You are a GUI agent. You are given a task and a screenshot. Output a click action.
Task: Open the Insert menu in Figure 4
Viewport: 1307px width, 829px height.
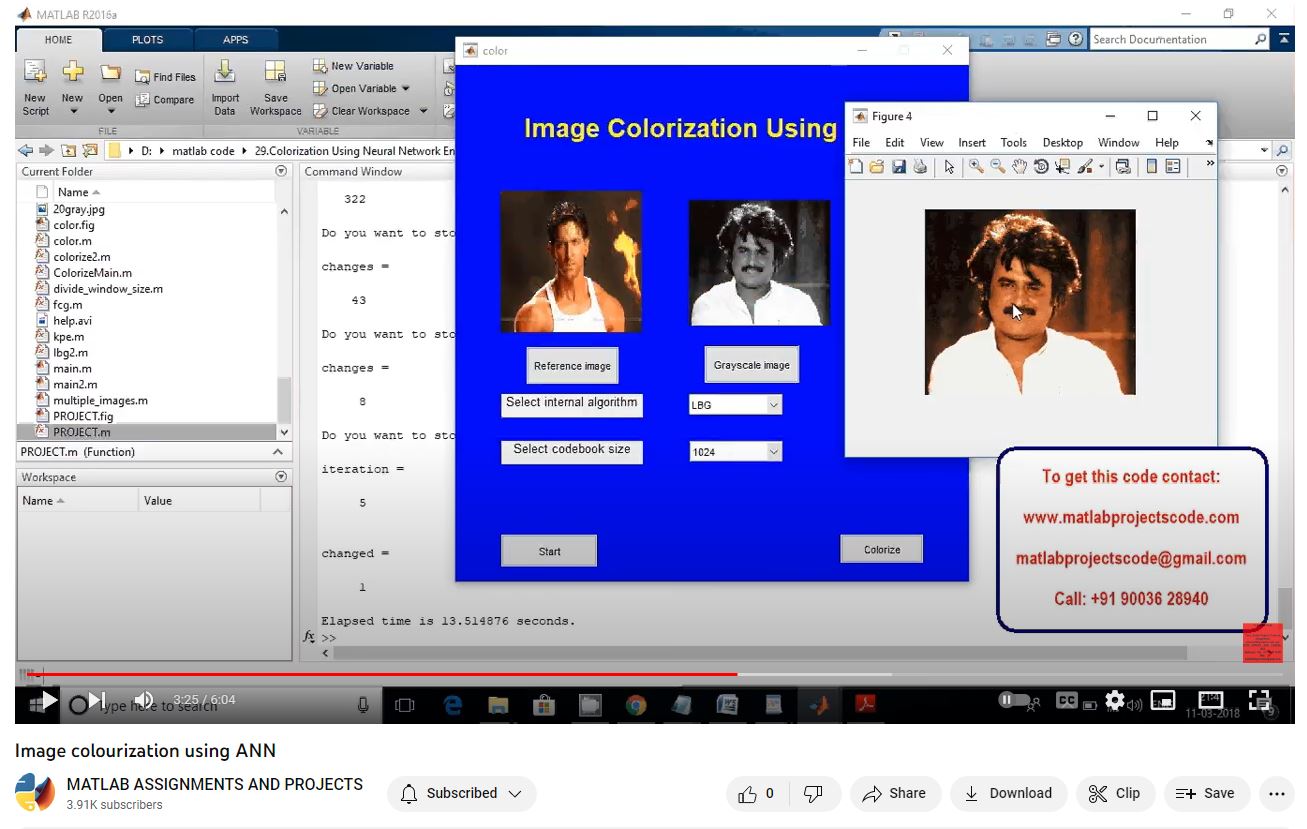[971, 143]
